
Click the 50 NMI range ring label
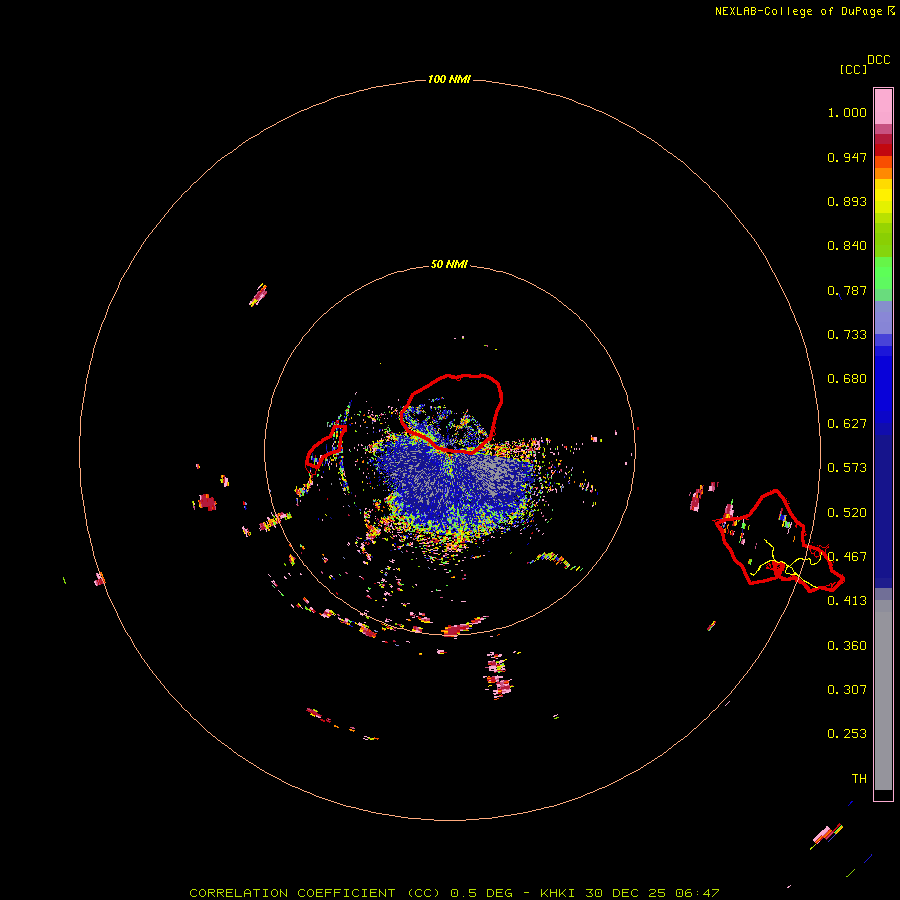(x=449, y=264)
